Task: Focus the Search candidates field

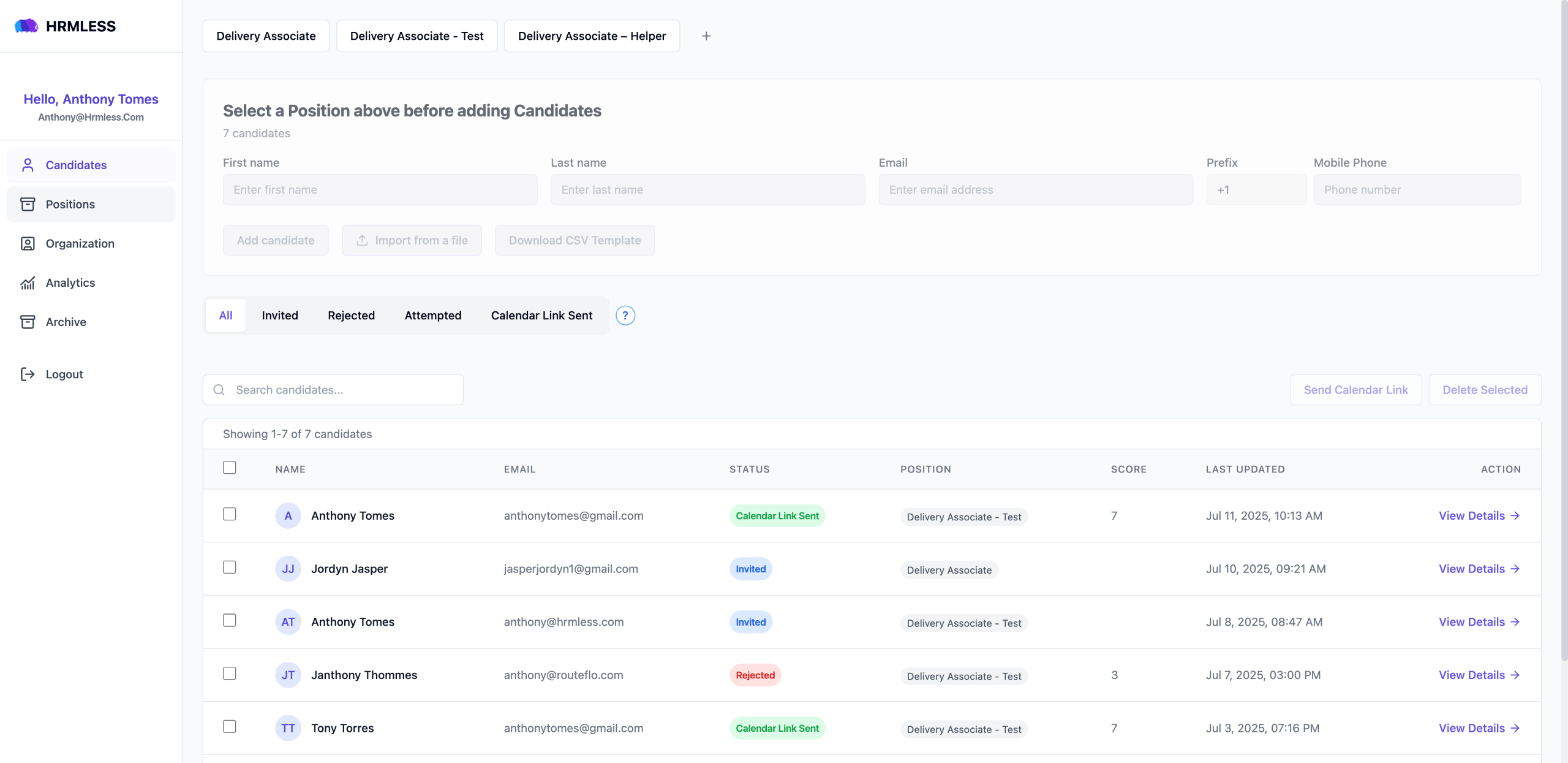Action: pos(343,390)
